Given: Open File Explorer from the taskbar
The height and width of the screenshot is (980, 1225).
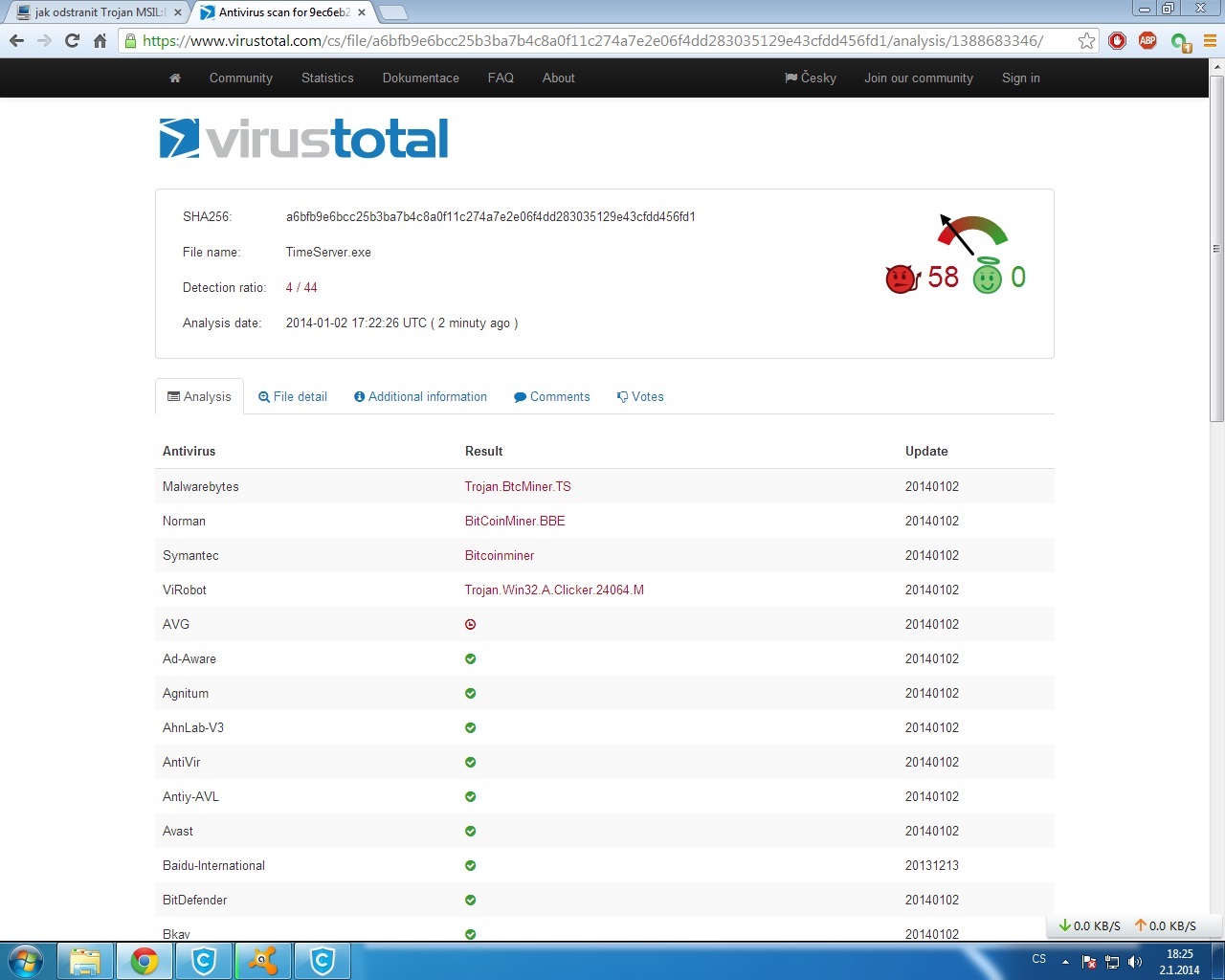Looking at the screenshot, I should 85,961.
